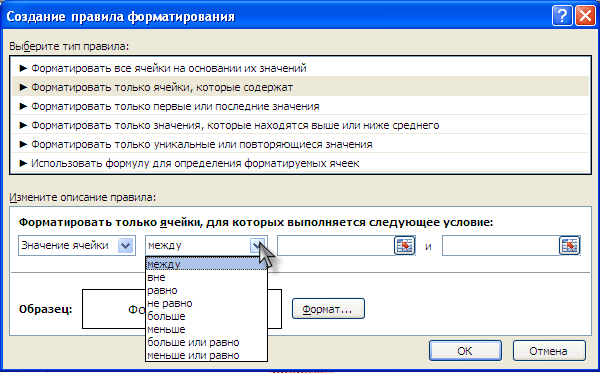Open the 'Значение ячейки' dropdown arrow

pos(126,246)
